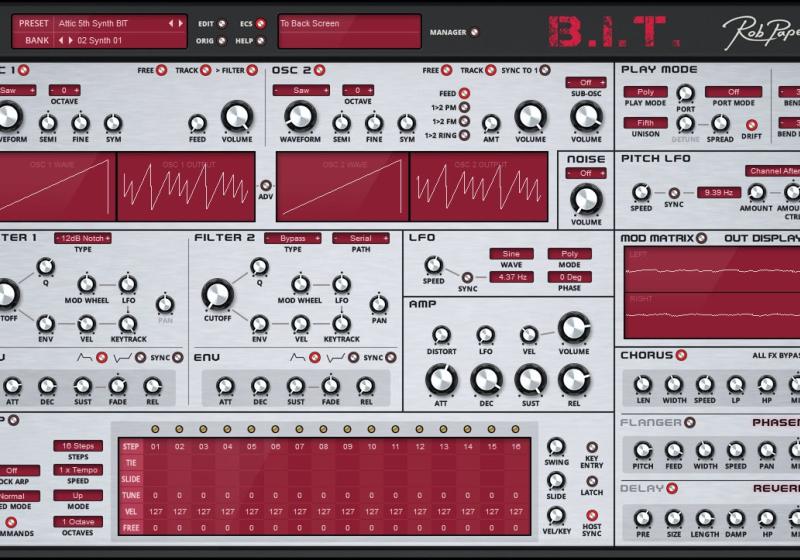
Task: Enable the 1>2 PM modulation option
Action: 464,107
